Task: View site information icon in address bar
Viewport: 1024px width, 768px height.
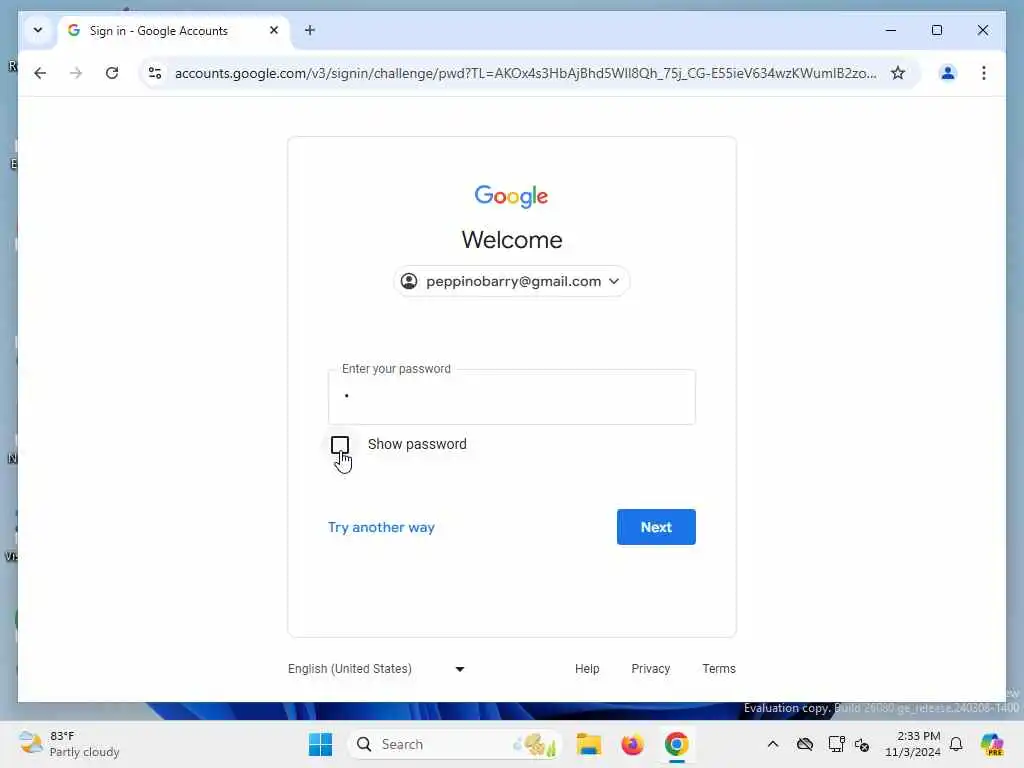Action: coord(155,73)
